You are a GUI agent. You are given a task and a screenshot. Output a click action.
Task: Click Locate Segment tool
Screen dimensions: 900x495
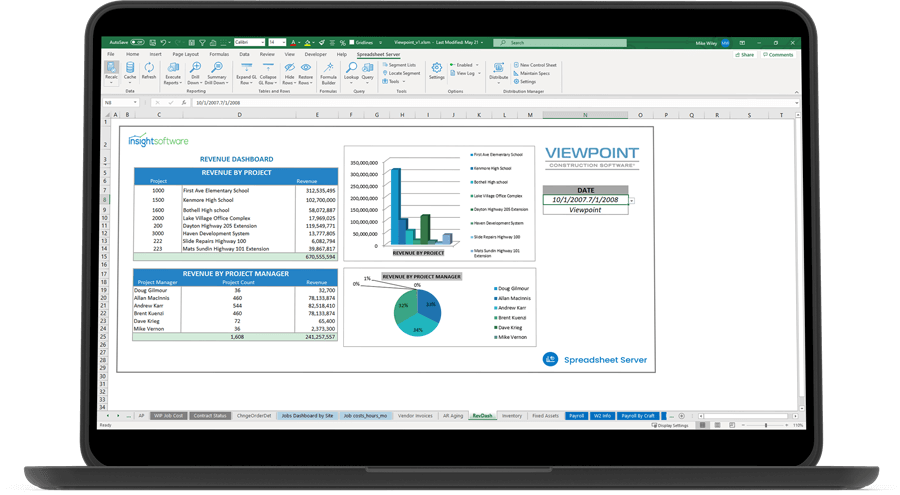(401, 73)
